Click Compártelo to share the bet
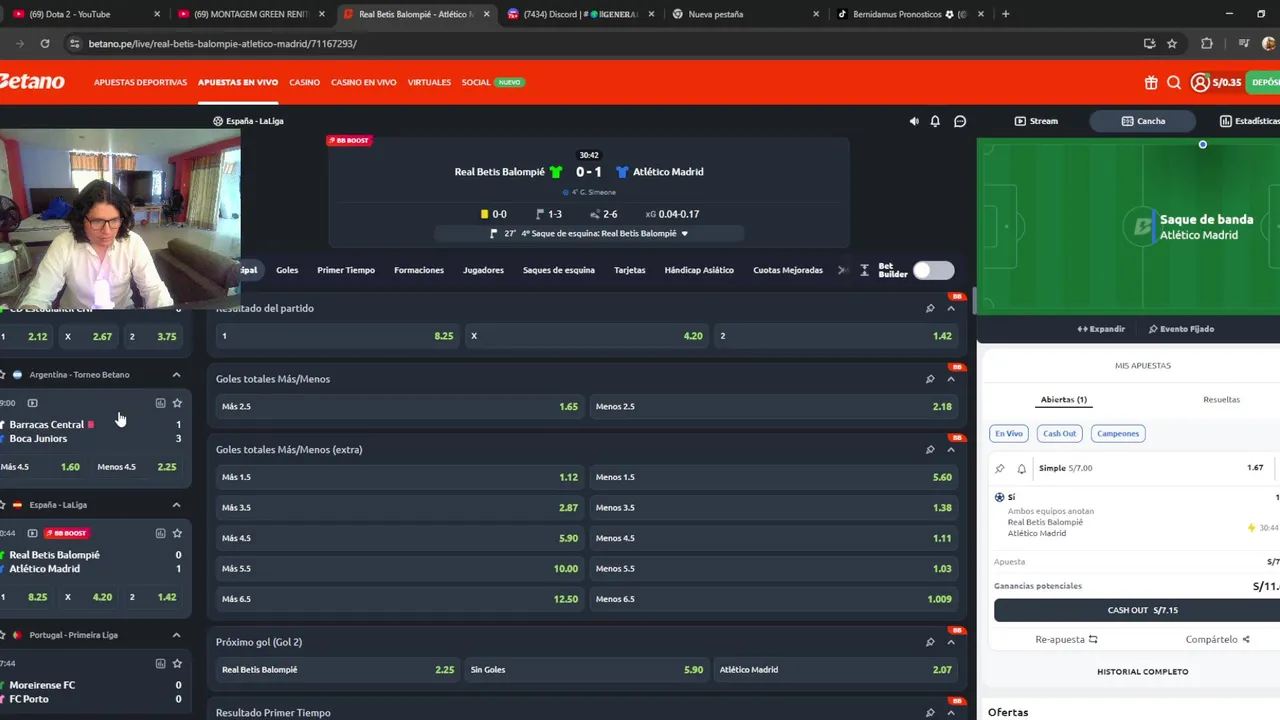 [1217, 639]
